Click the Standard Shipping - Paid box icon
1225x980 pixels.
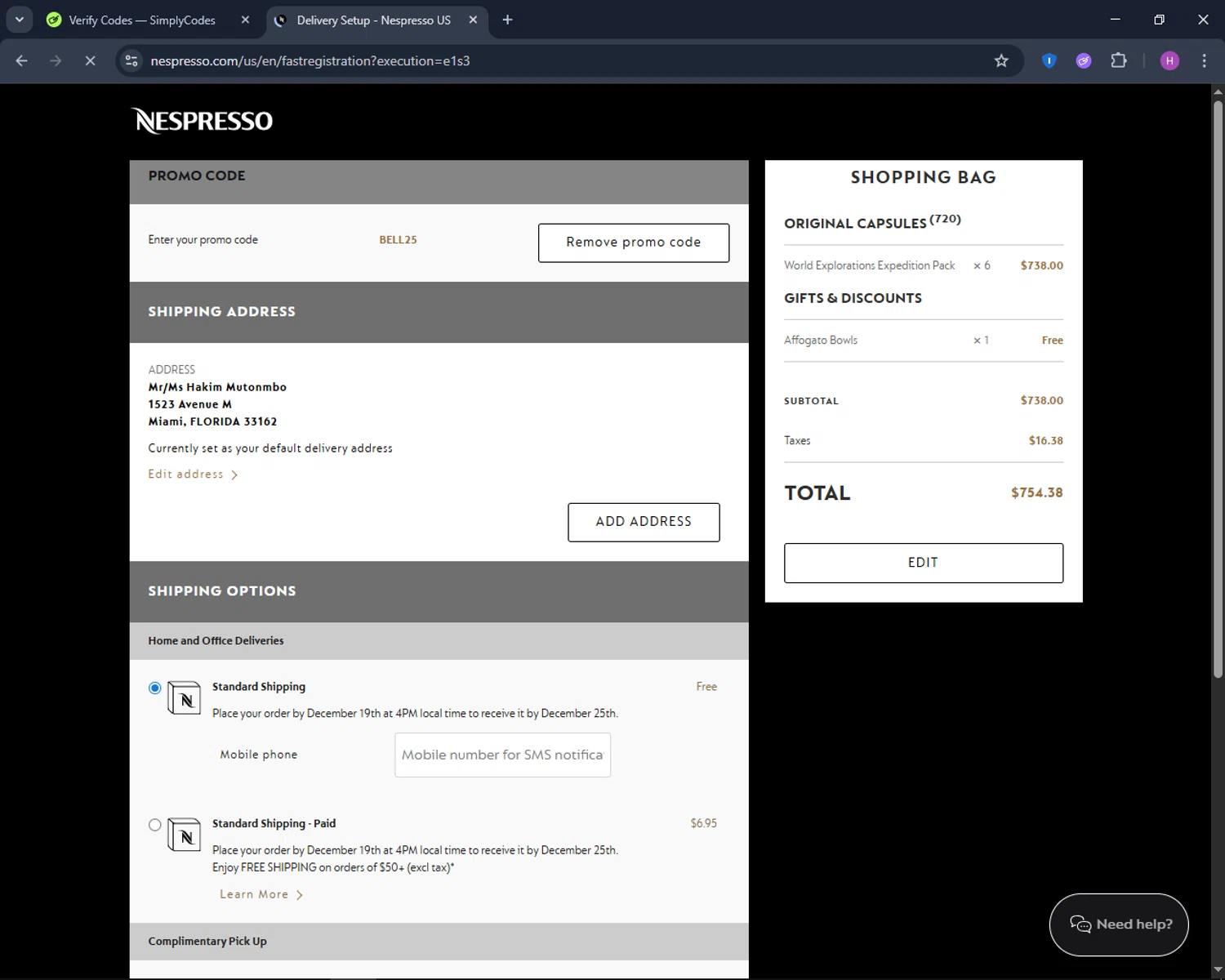185,835
